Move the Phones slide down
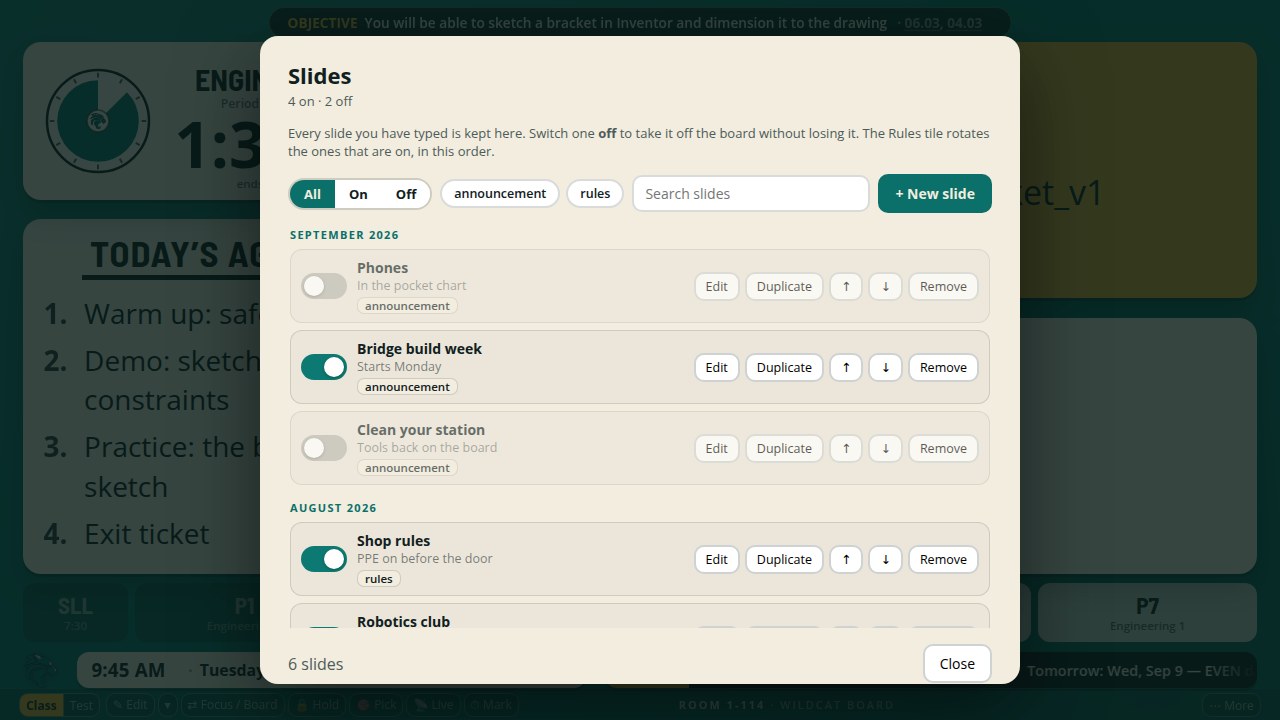The image size is (1280, 720). click(885, 286)
